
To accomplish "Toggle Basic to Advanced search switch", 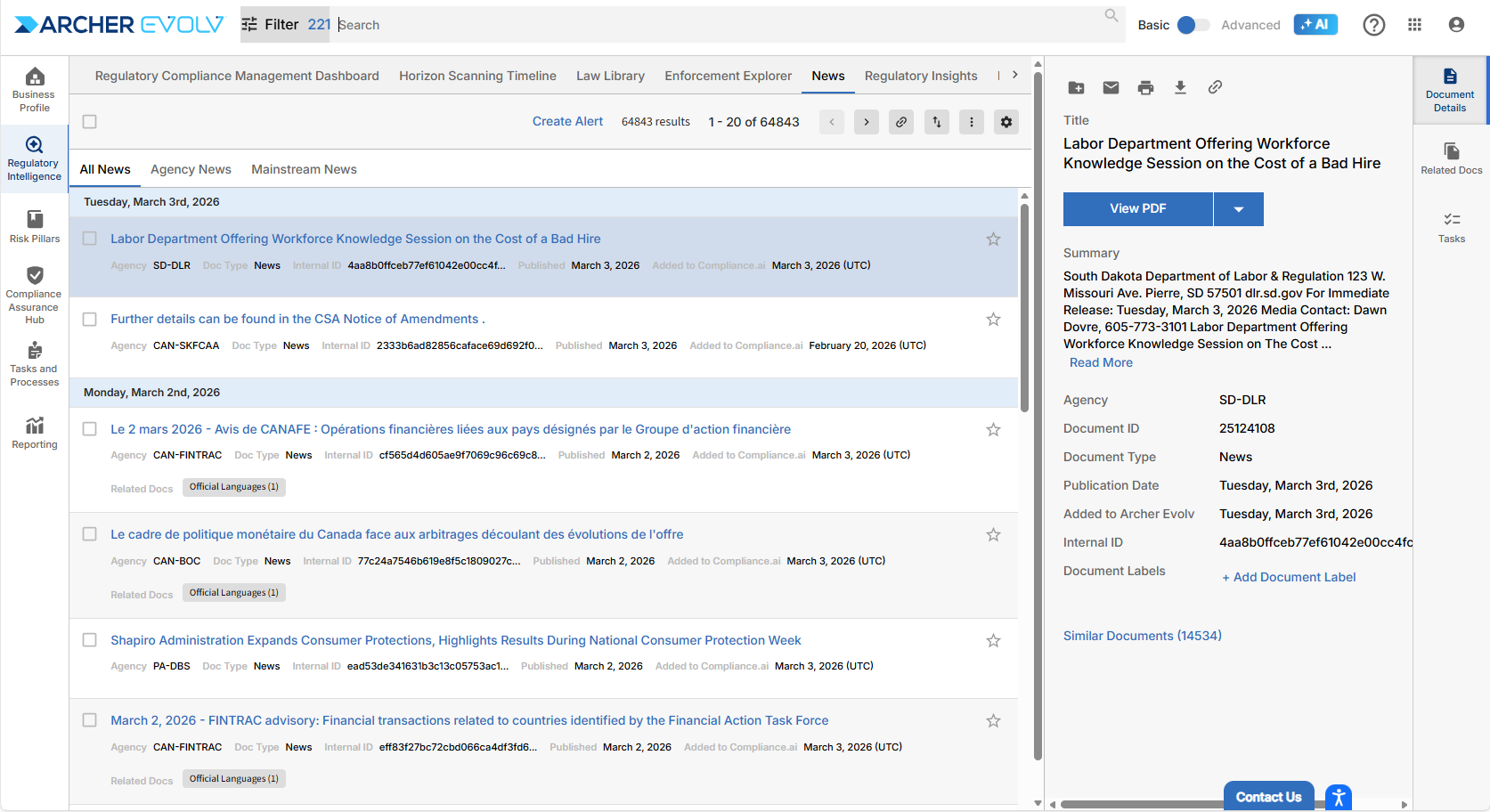I will pyautogui.click(x=1193, y=25).
